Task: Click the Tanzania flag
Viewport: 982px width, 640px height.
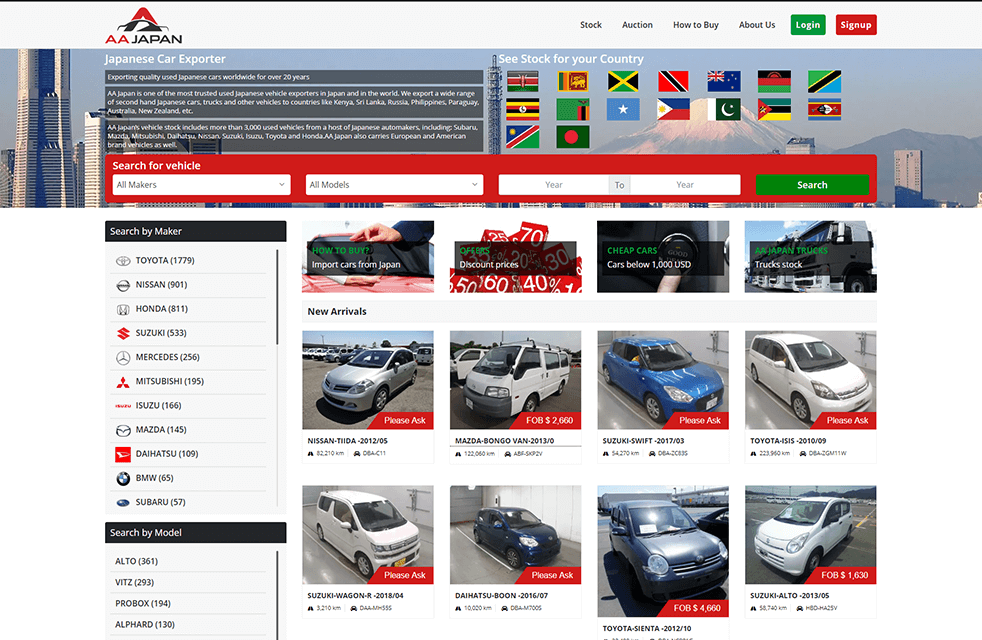Action: (824, 82)
